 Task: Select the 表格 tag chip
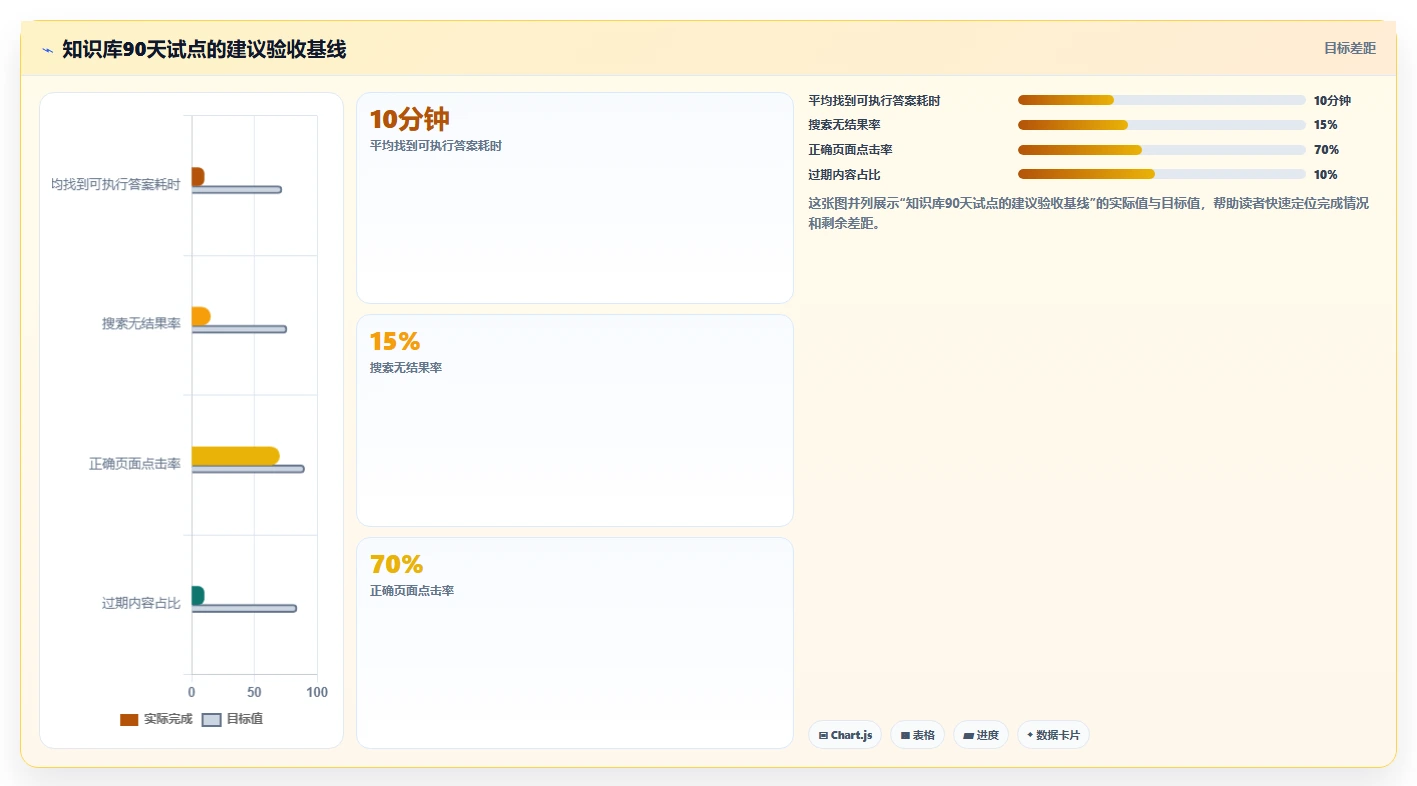917,735
